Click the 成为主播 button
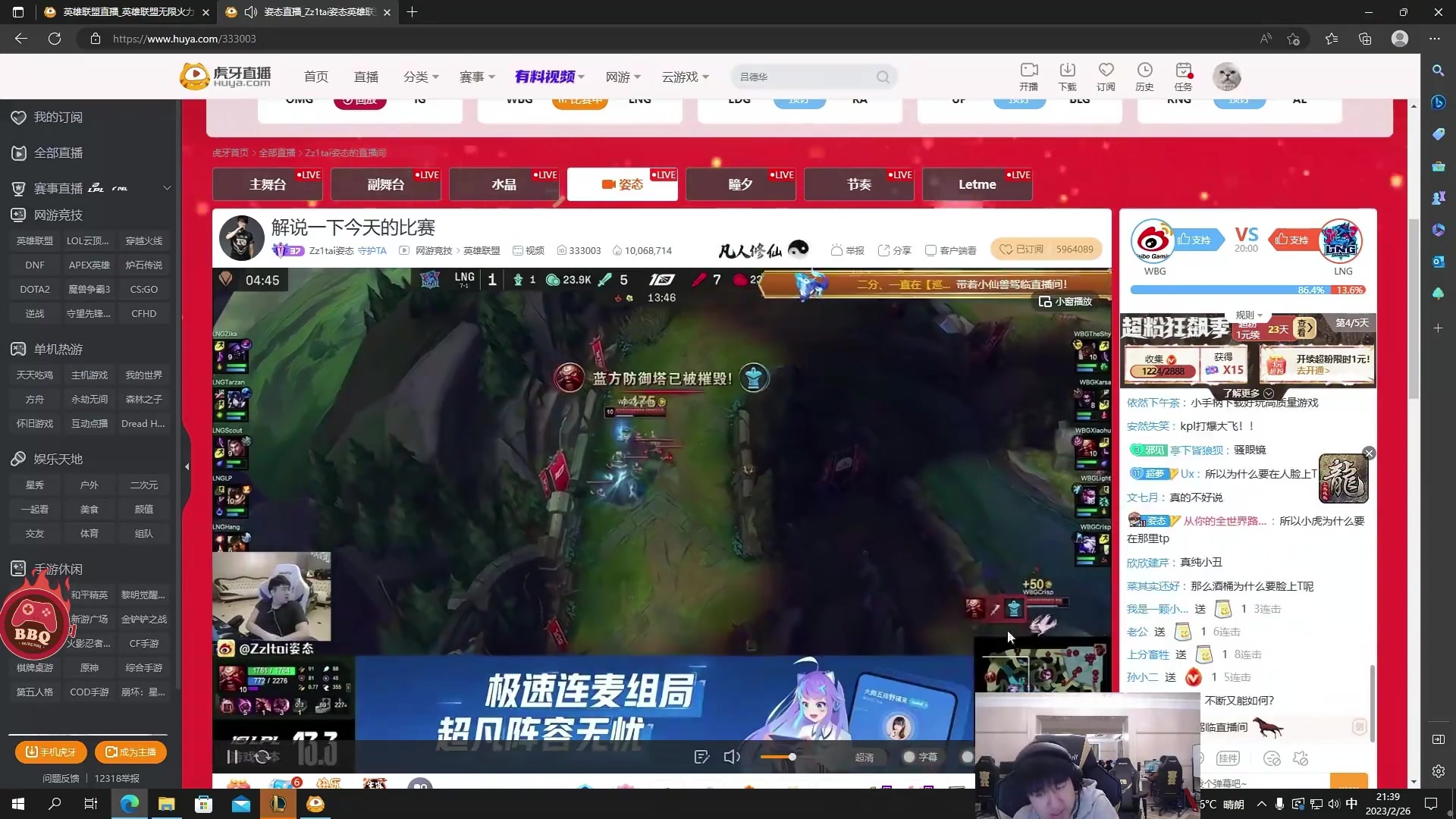The height and width of the screenshot is (819, 1456). [x=130, y=752]
